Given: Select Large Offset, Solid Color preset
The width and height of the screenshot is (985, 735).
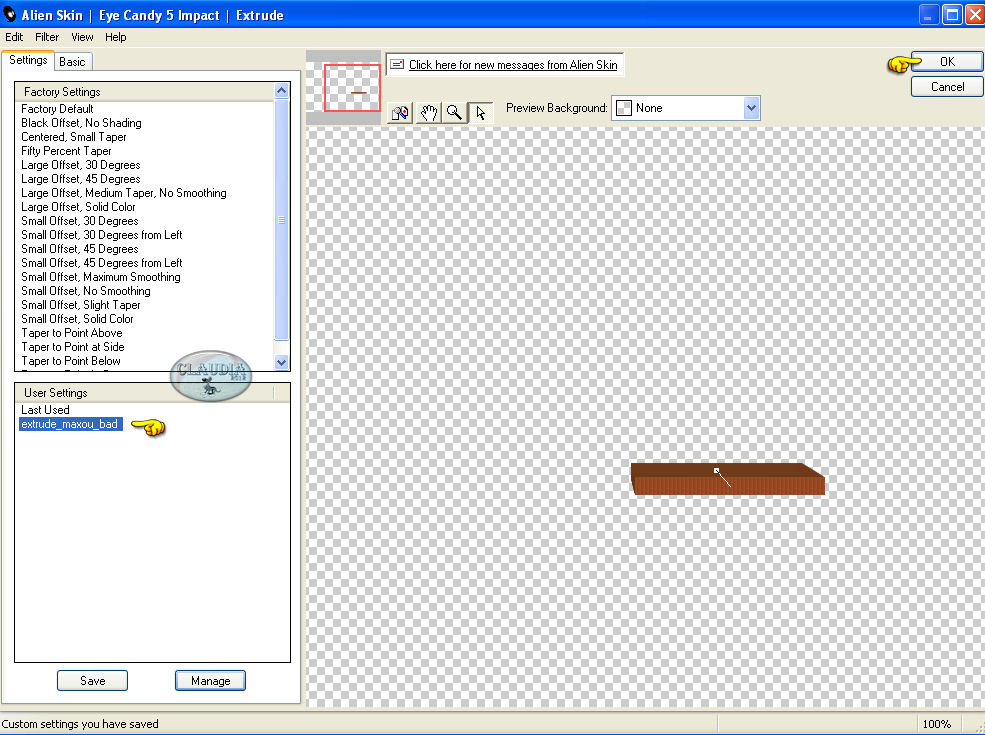Looking at the screenshot, I should (x=78, y=207).
